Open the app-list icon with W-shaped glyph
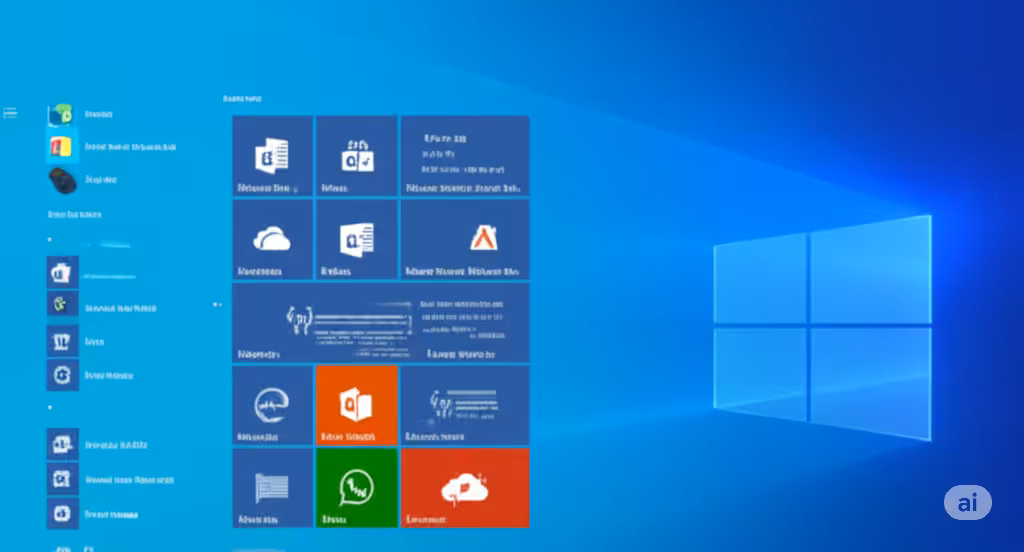Screen dimensions: 1024x552 click(x=62, y=341)
